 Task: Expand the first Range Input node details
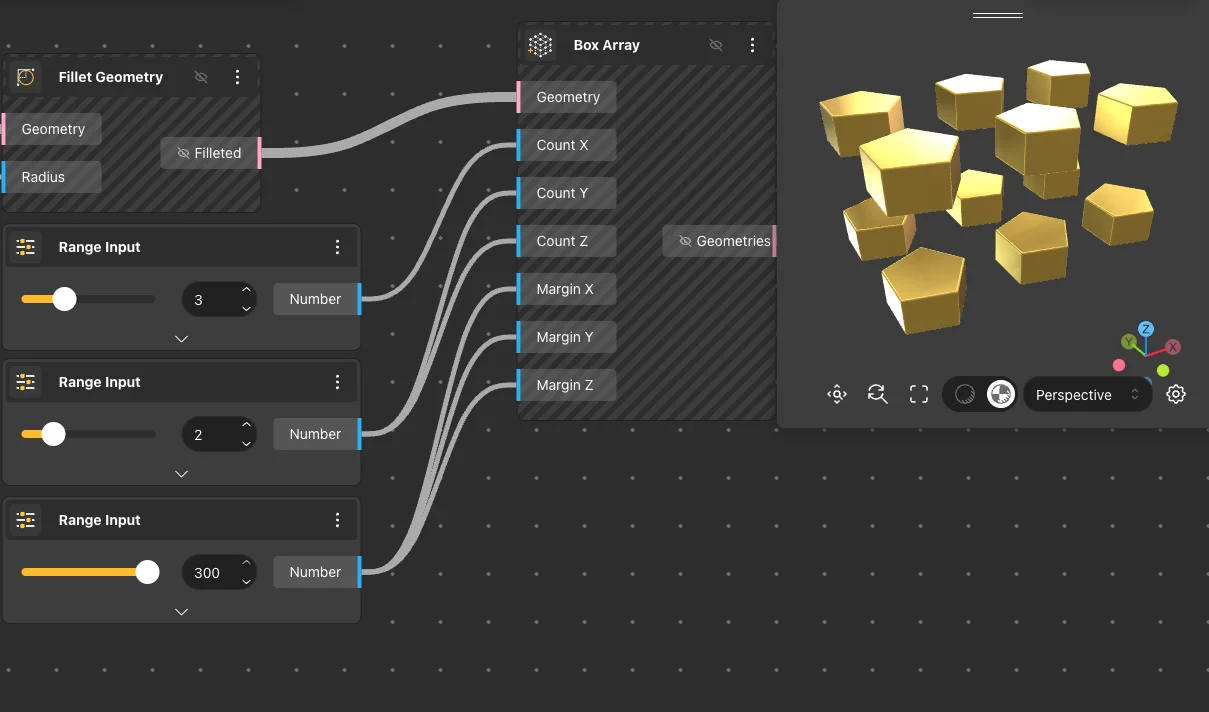(x=181, y=338)
